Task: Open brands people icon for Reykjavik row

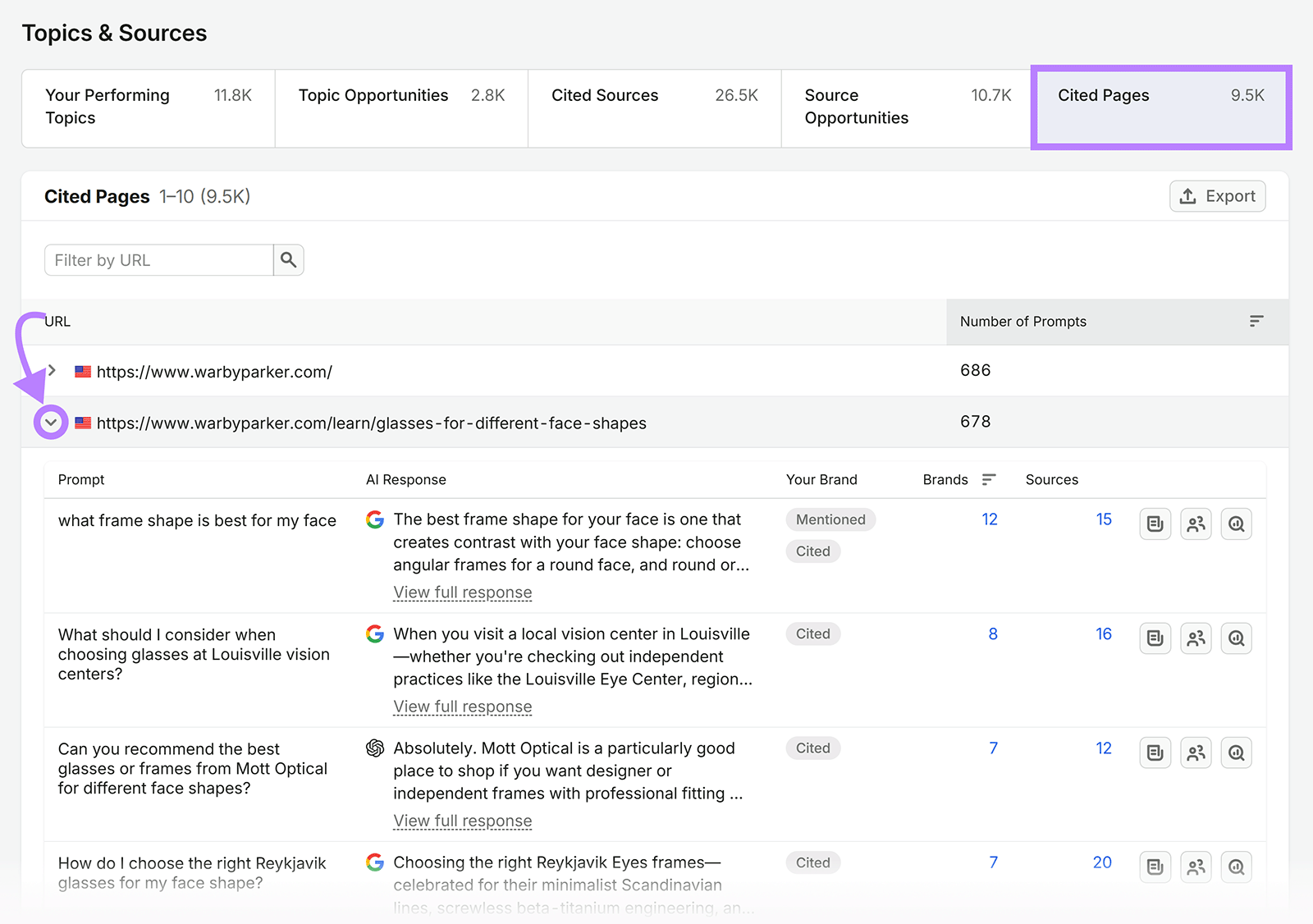Action: pos(1196,867)
